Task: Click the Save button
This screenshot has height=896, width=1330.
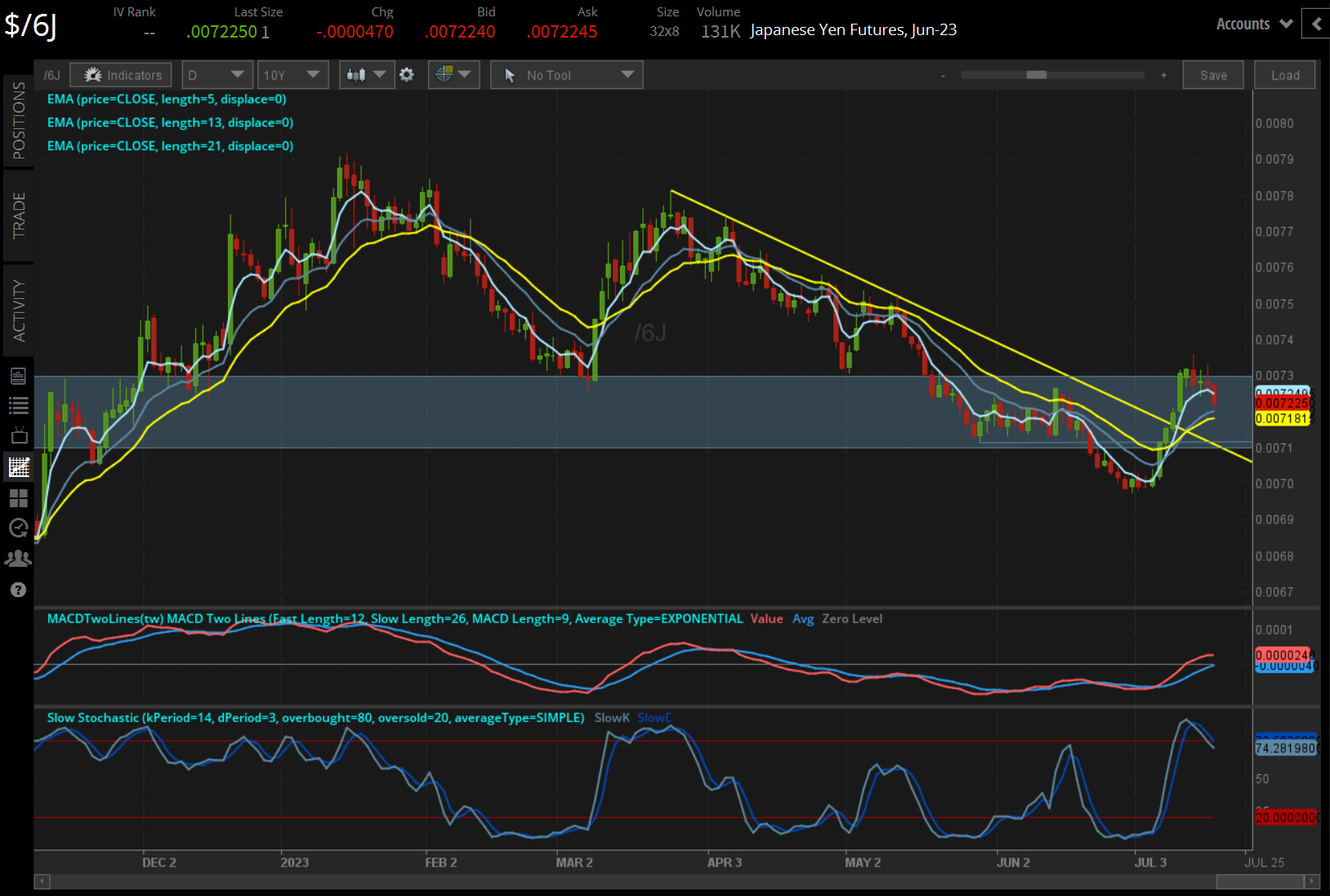Action: click(x=1213, y=74)
